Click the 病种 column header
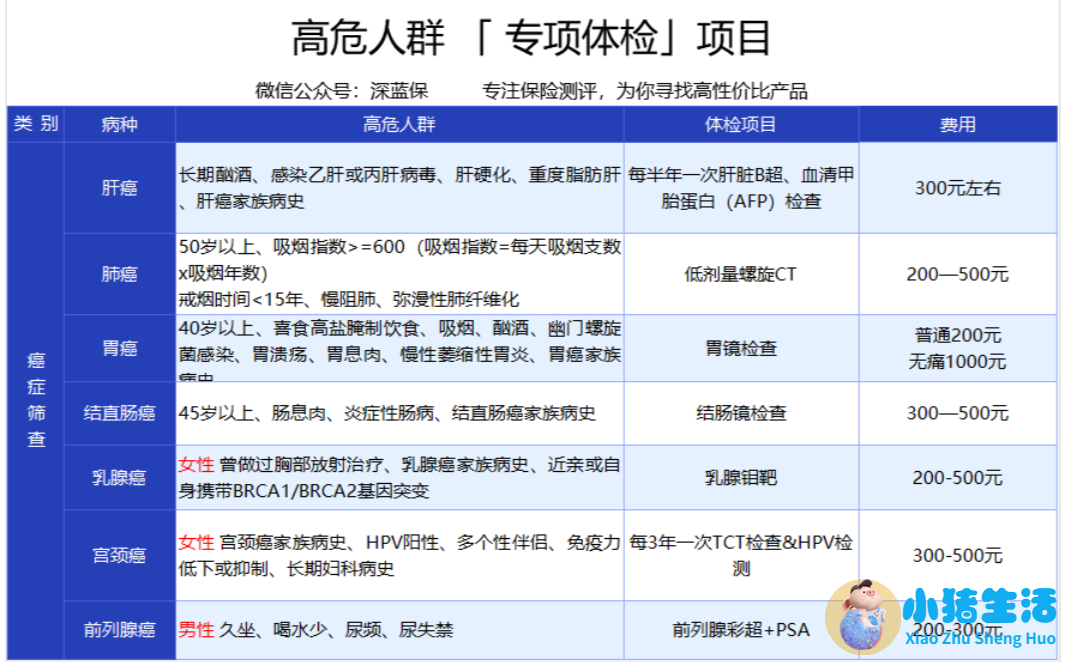1065x662 pixels. coord(120,124)
